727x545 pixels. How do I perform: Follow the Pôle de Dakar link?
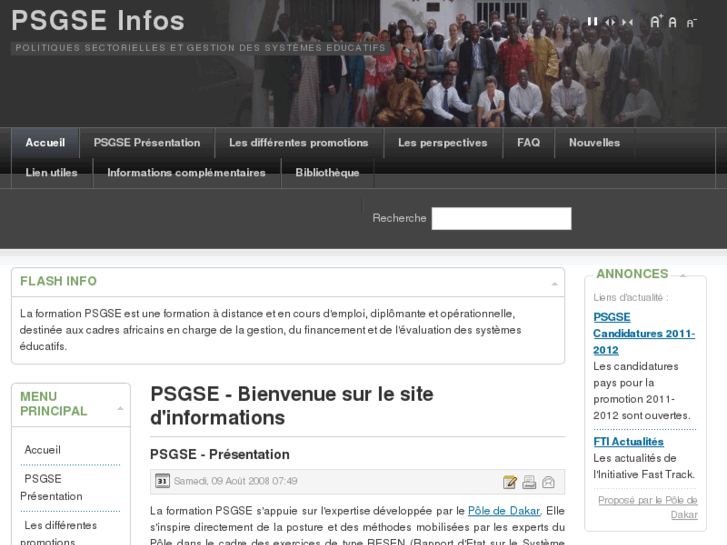click(504, 511)
